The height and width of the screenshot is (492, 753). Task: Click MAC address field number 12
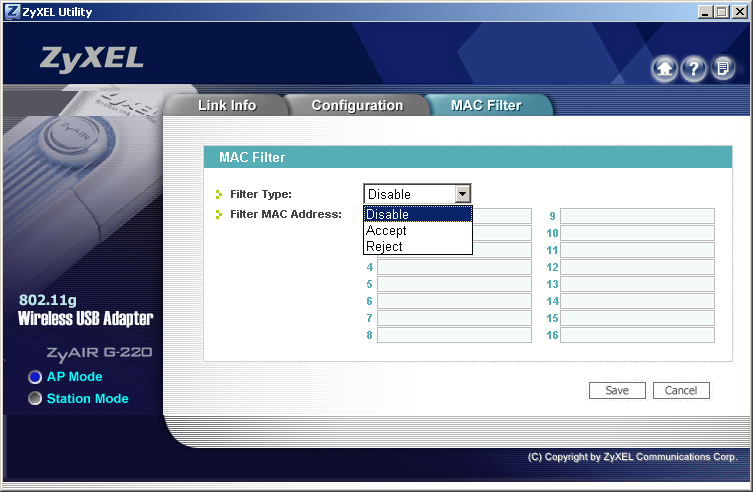click(x=637, y=267)
